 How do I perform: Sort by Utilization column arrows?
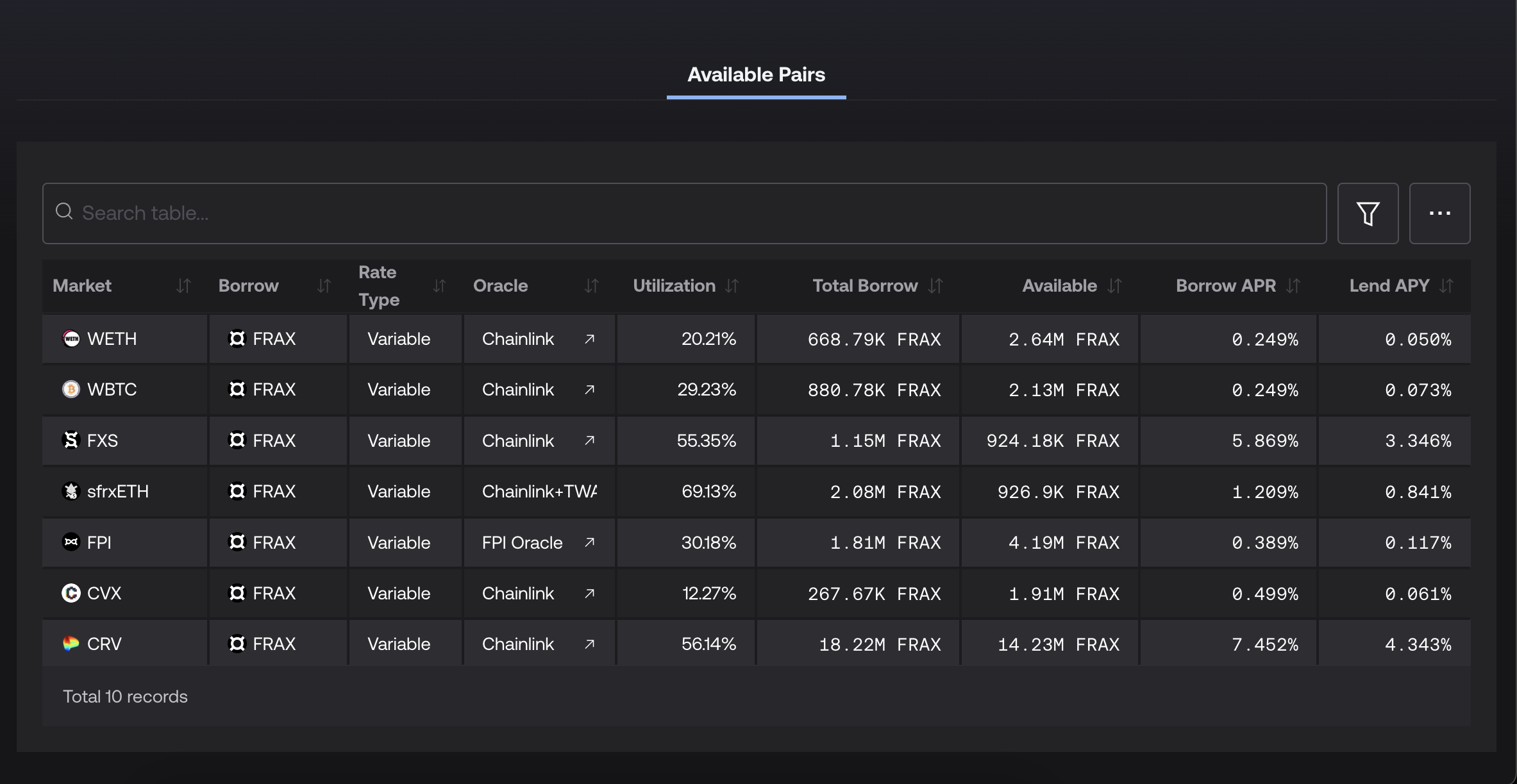732,286
